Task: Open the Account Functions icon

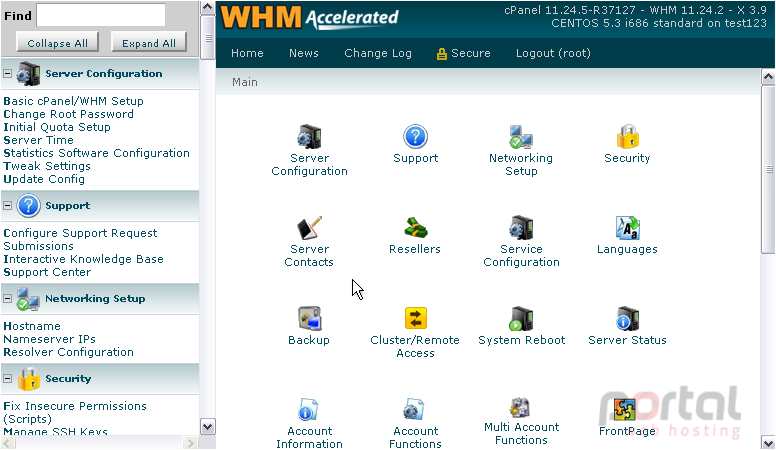Action: click(x=414, y=410)
